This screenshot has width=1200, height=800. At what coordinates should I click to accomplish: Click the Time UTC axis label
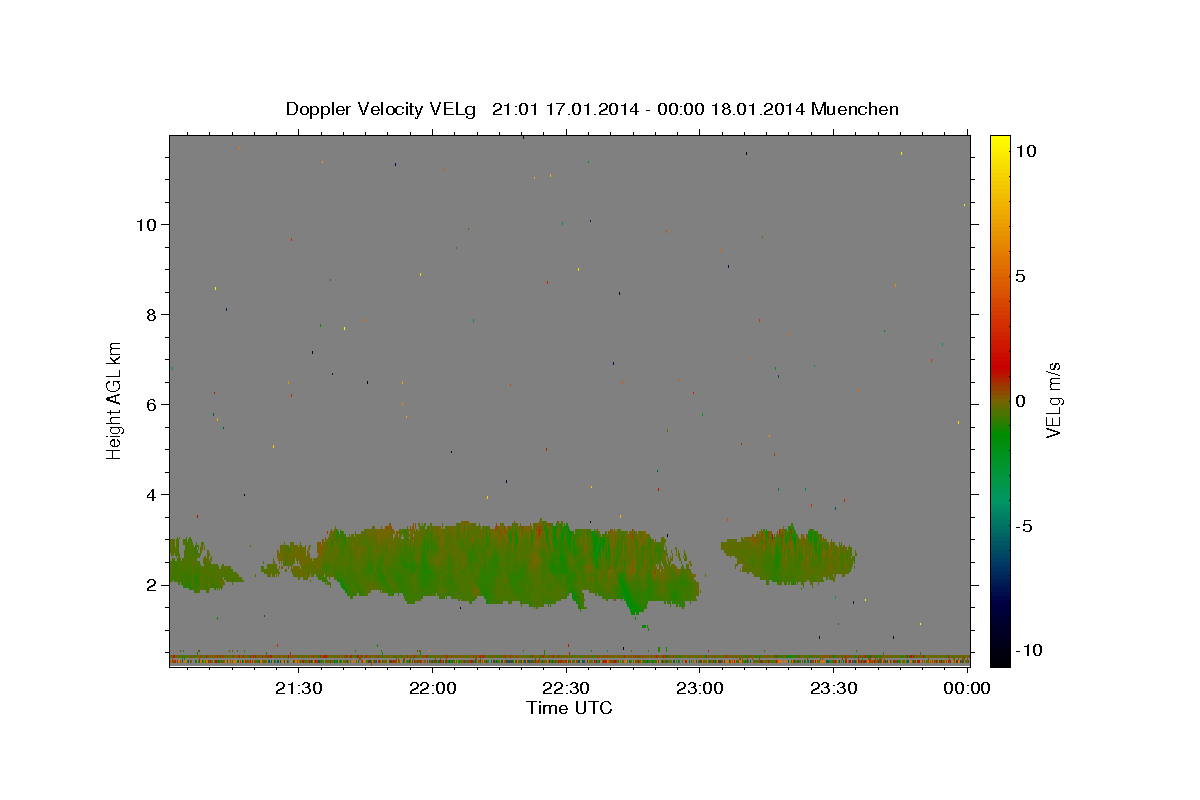569,708
